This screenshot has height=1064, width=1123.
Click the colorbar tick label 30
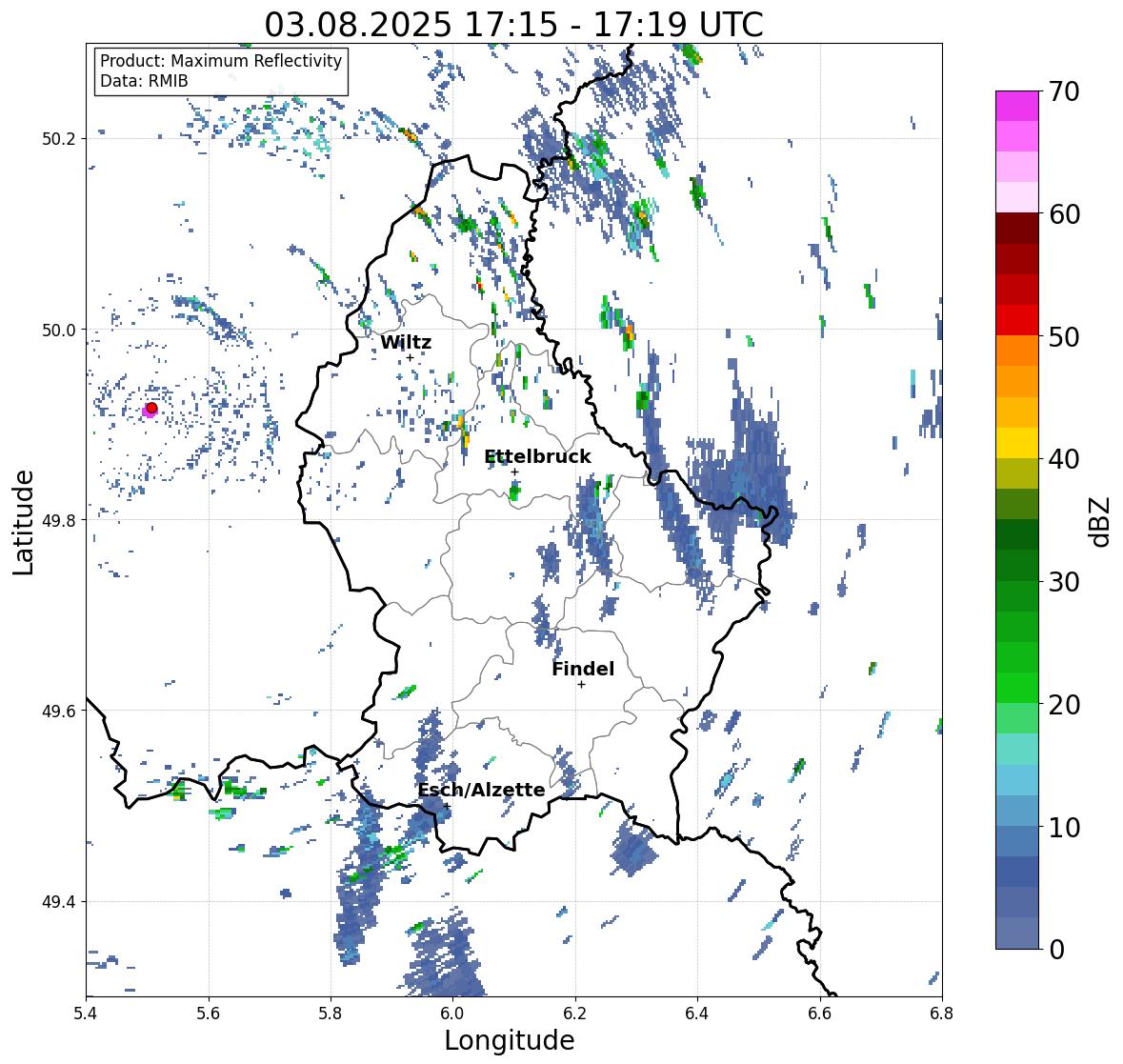[1064, 582]
